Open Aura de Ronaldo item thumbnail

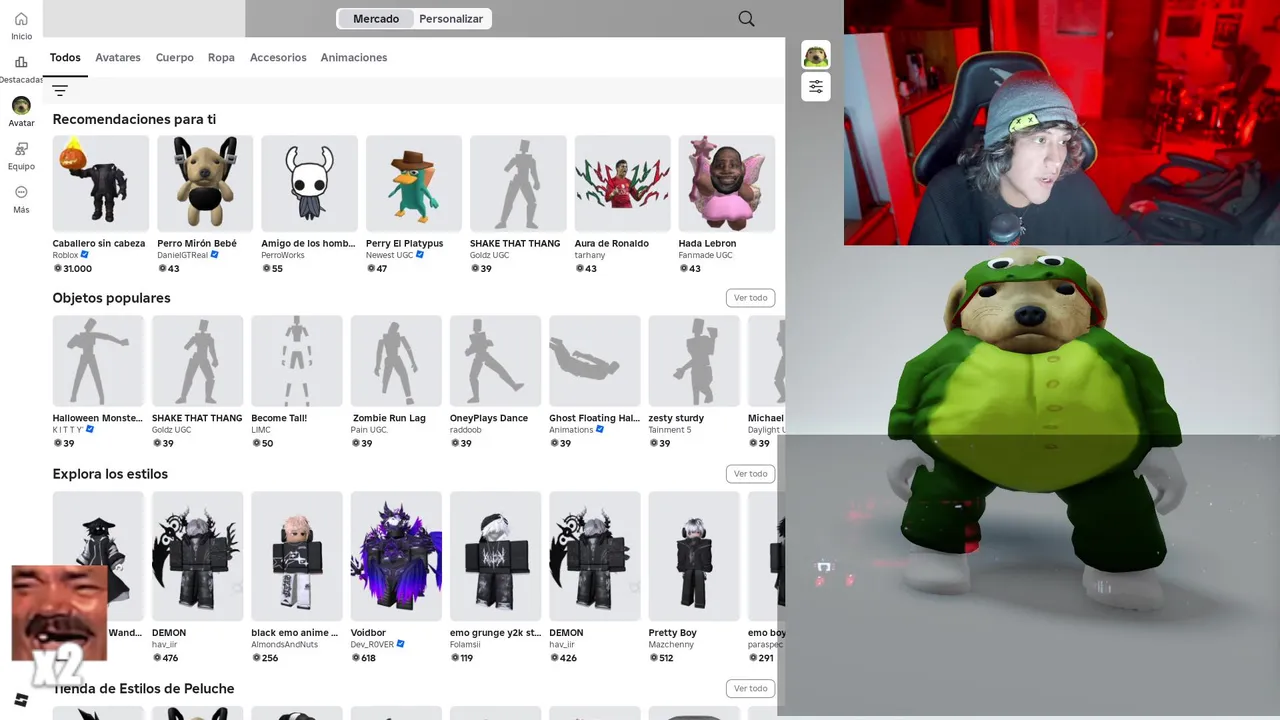click(622, 183)
